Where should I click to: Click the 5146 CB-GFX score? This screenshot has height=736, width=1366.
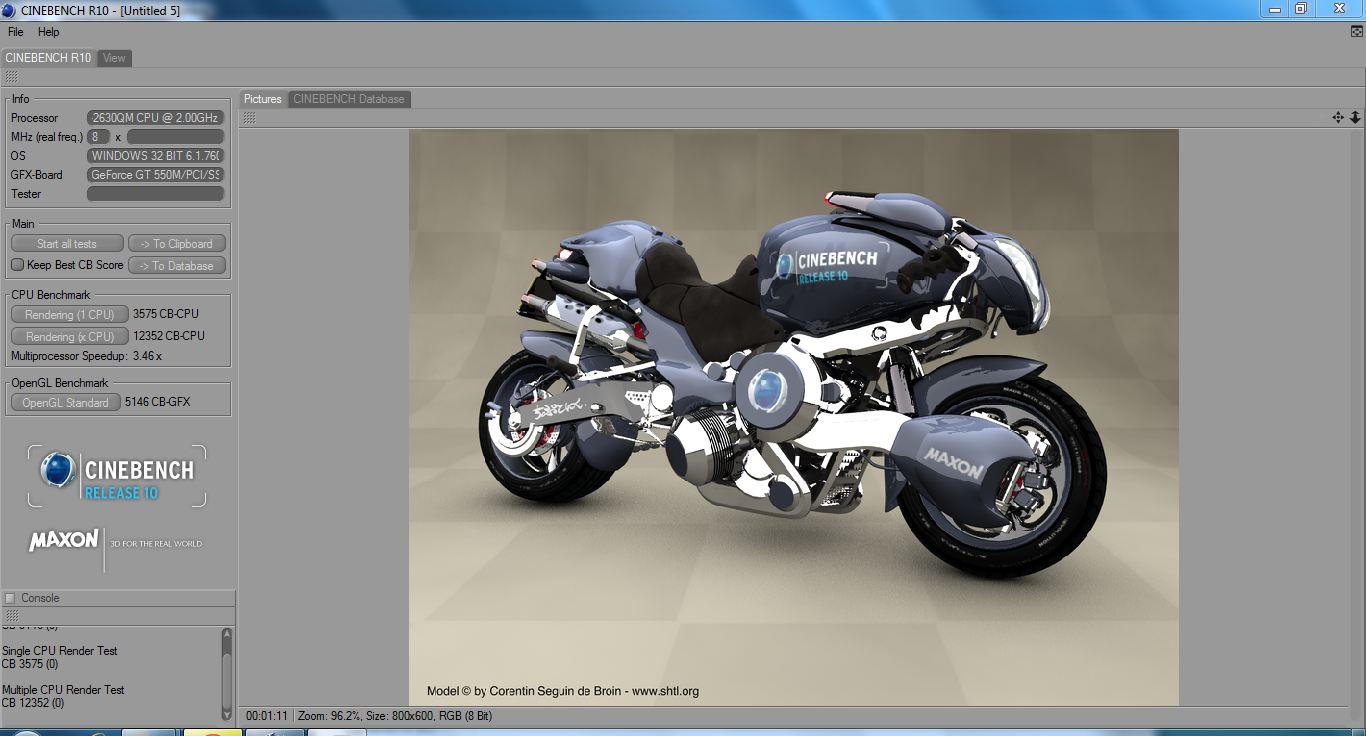[158, 402]
